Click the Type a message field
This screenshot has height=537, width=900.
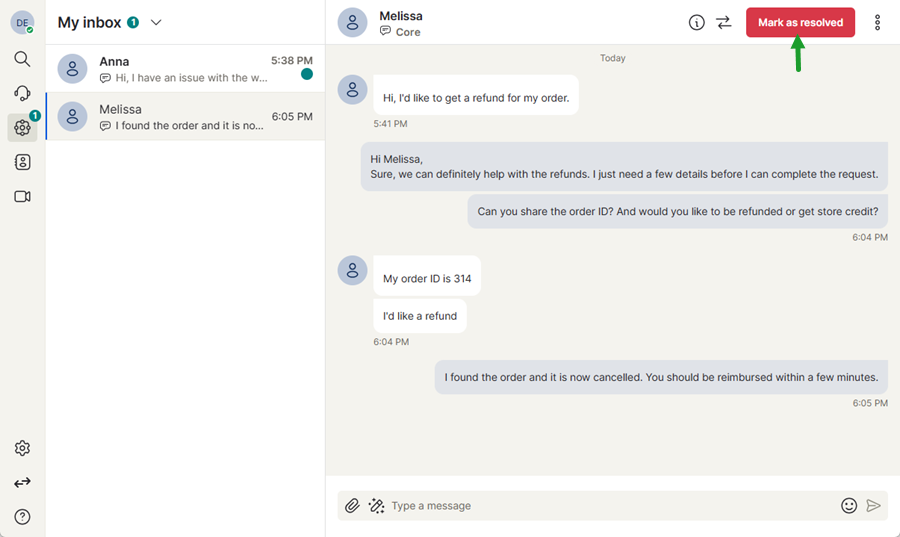[610, 506]
